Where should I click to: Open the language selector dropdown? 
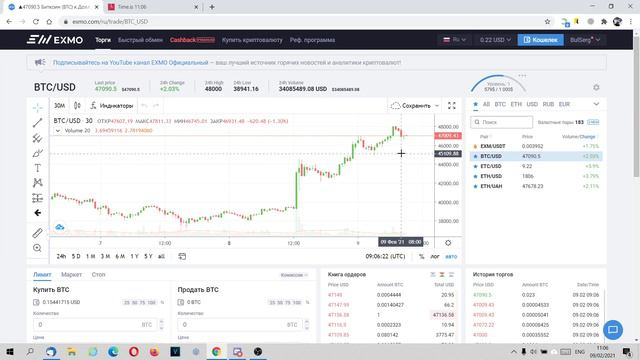pos(454,40)
